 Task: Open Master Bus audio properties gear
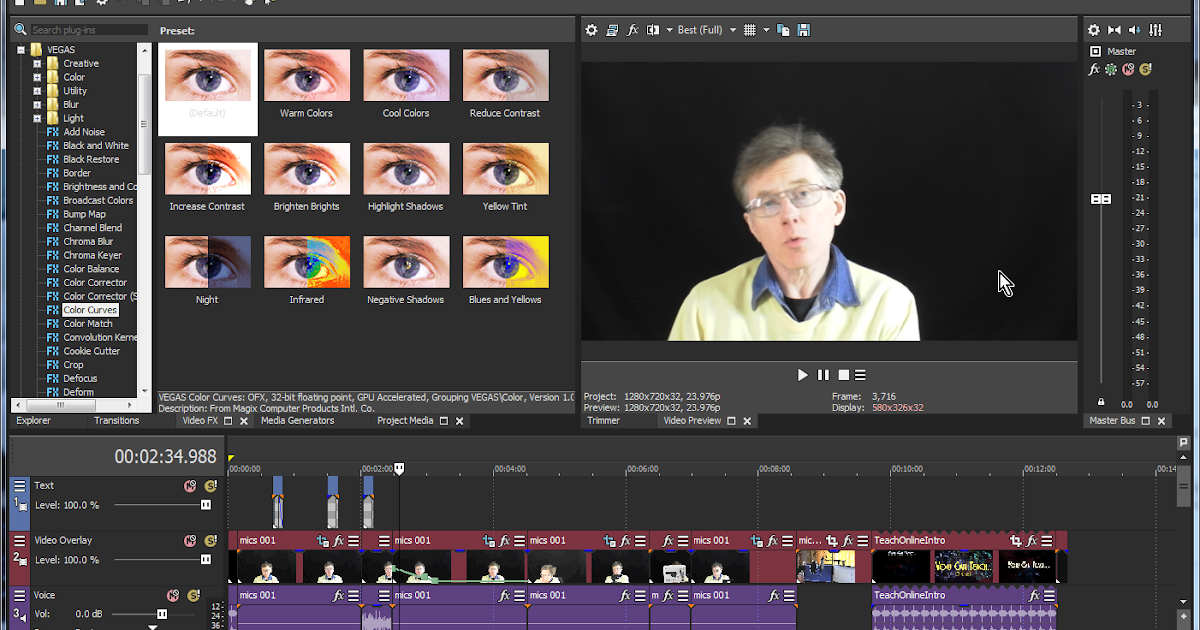tap(1093, 30)
